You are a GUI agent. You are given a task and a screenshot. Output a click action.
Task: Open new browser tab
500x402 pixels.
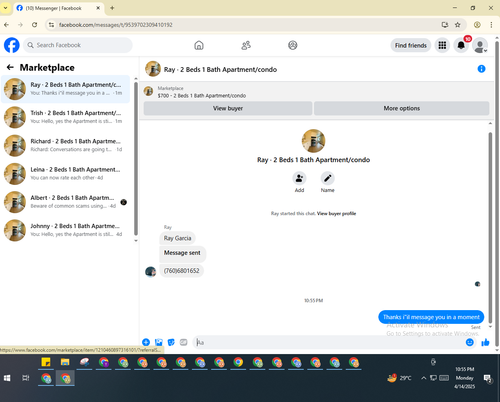[112, 8]
